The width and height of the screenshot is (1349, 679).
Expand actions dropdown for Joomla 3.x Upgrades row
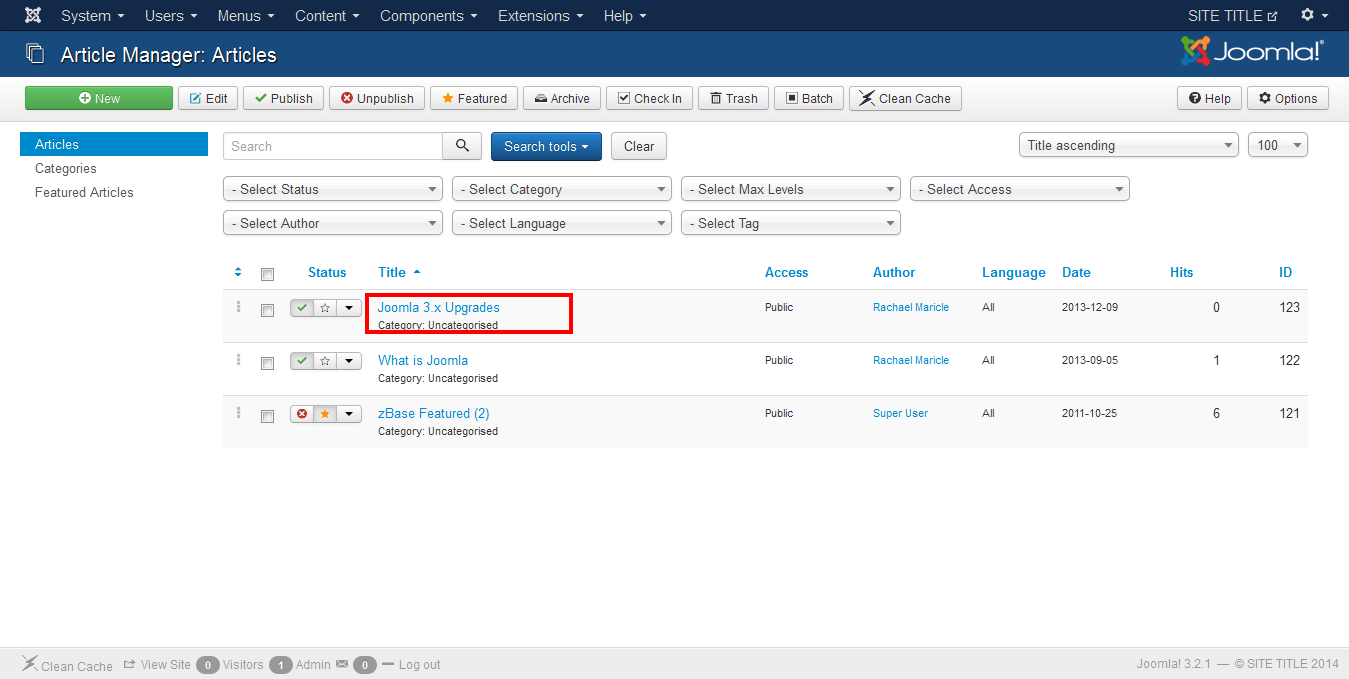[x=349, y=308]
